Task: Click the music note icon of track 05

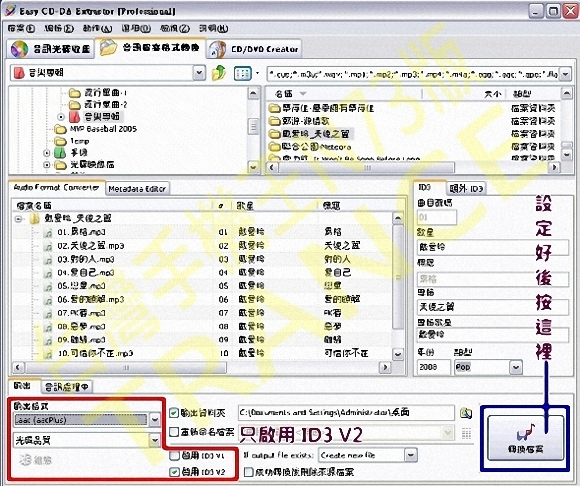Action: coord(48,287)
